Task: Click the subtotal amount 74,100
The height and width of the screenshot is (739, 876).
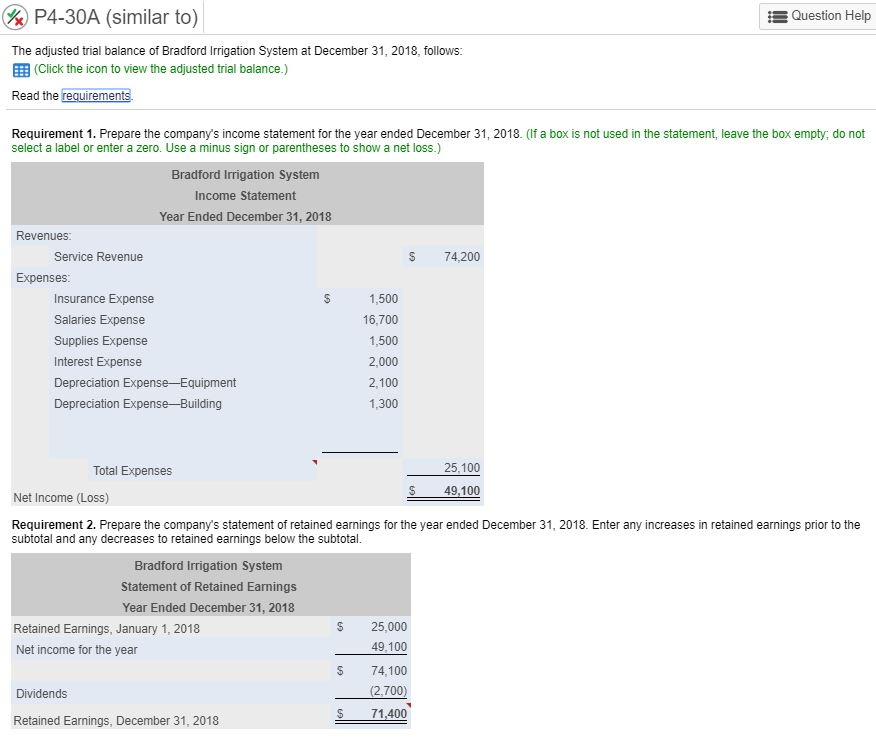Action: [389, 670]
